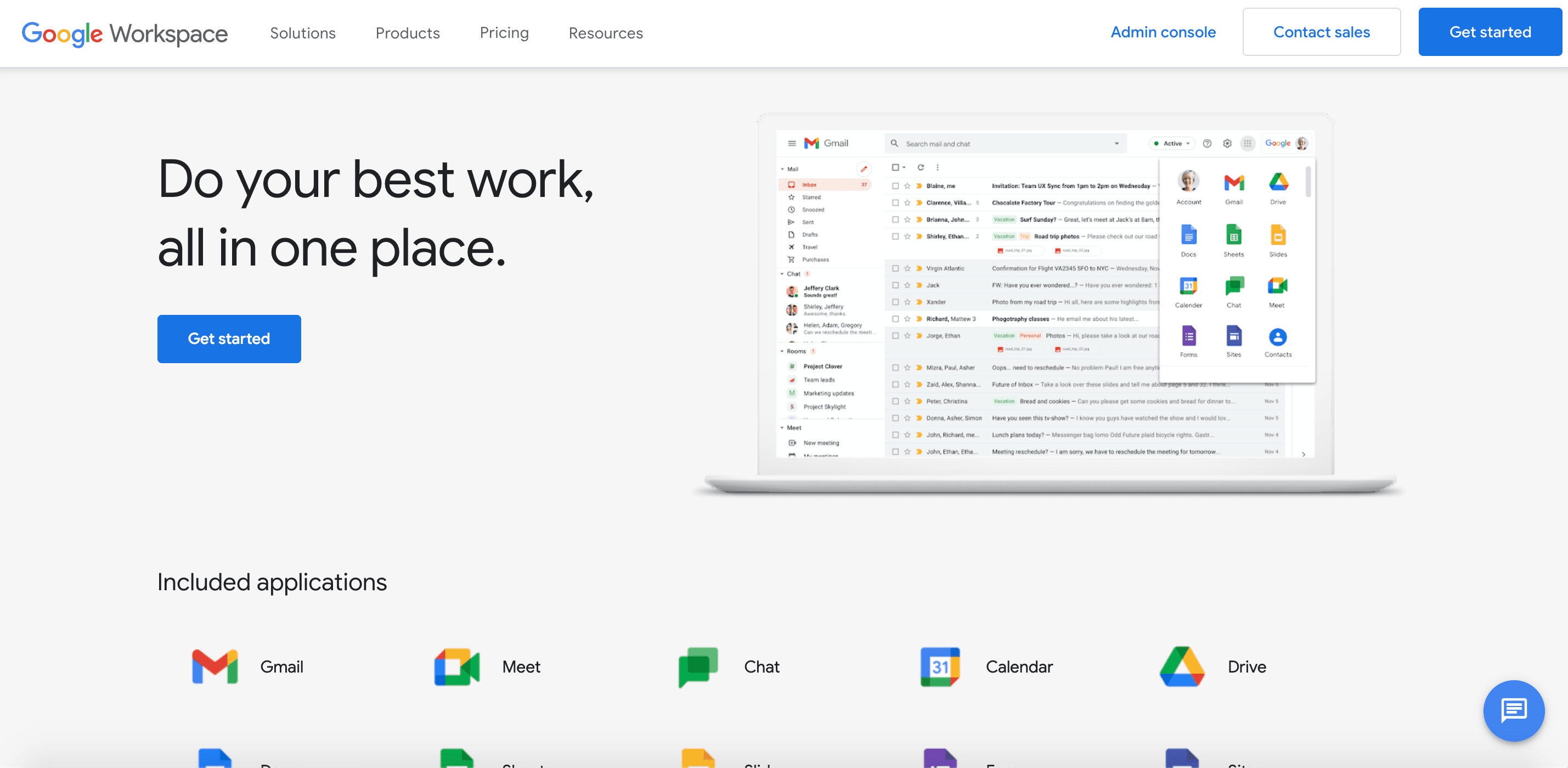Collapse the Chat section in sidebar
Image resolution: width=1568 pixels, height=768 pixels.
coord(782,274)
